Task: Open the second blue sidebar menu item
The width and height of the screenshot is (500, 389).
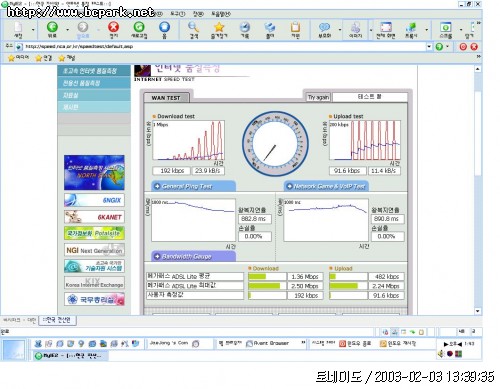Action: (94, 83)
